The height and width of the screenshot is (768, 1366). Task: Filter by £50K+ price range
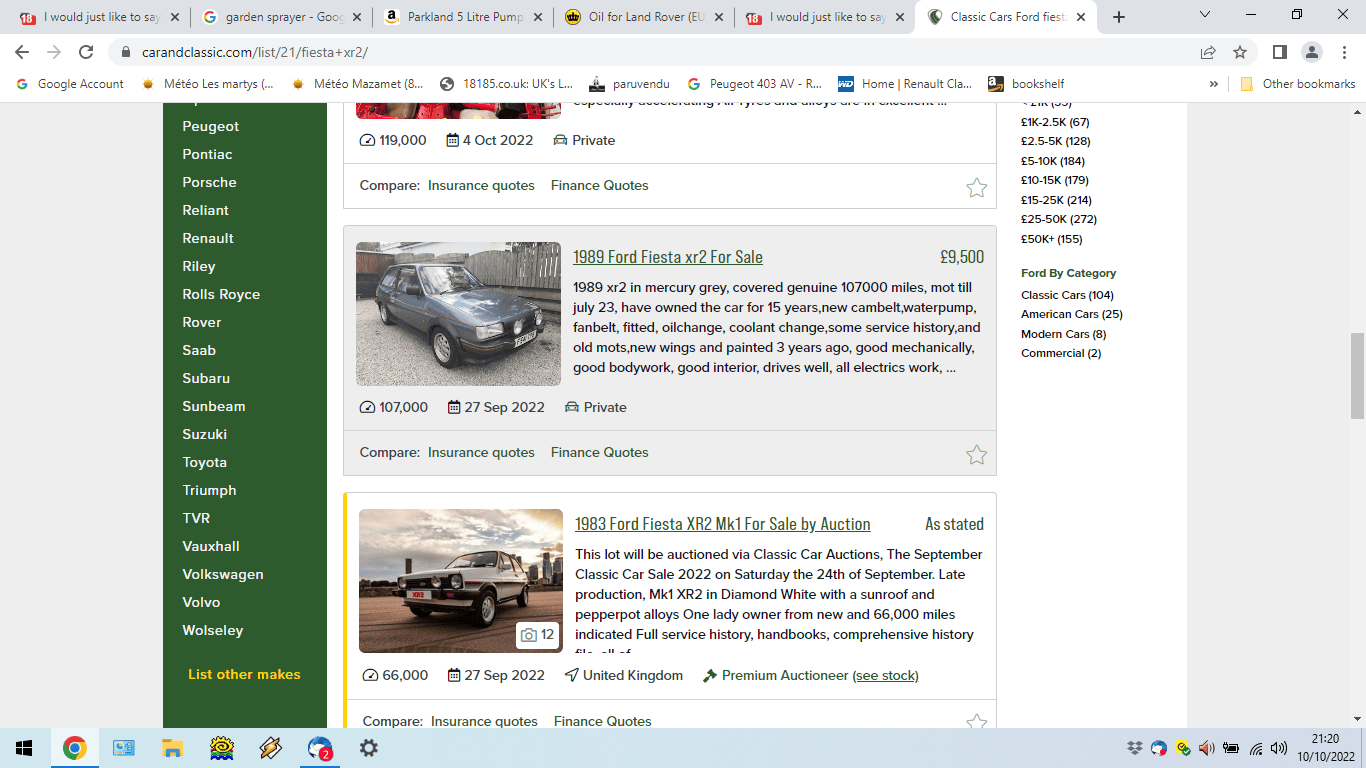[1052, 239]
